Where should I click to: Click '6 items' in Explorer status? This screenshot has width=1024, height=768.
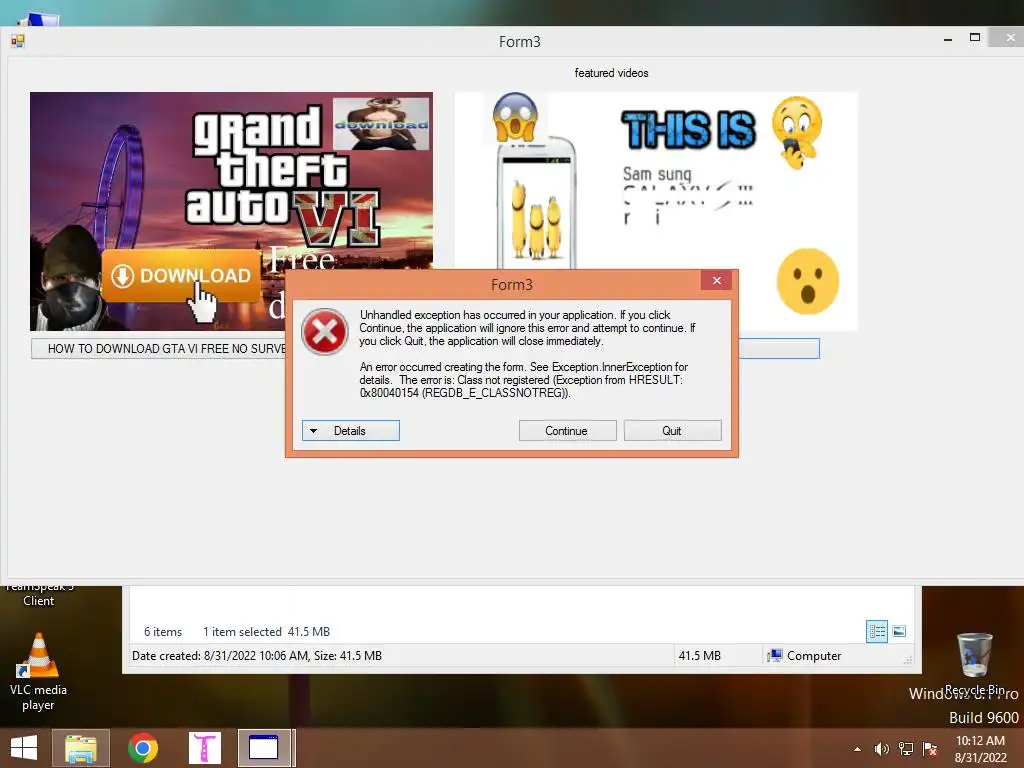click(163, 632)
